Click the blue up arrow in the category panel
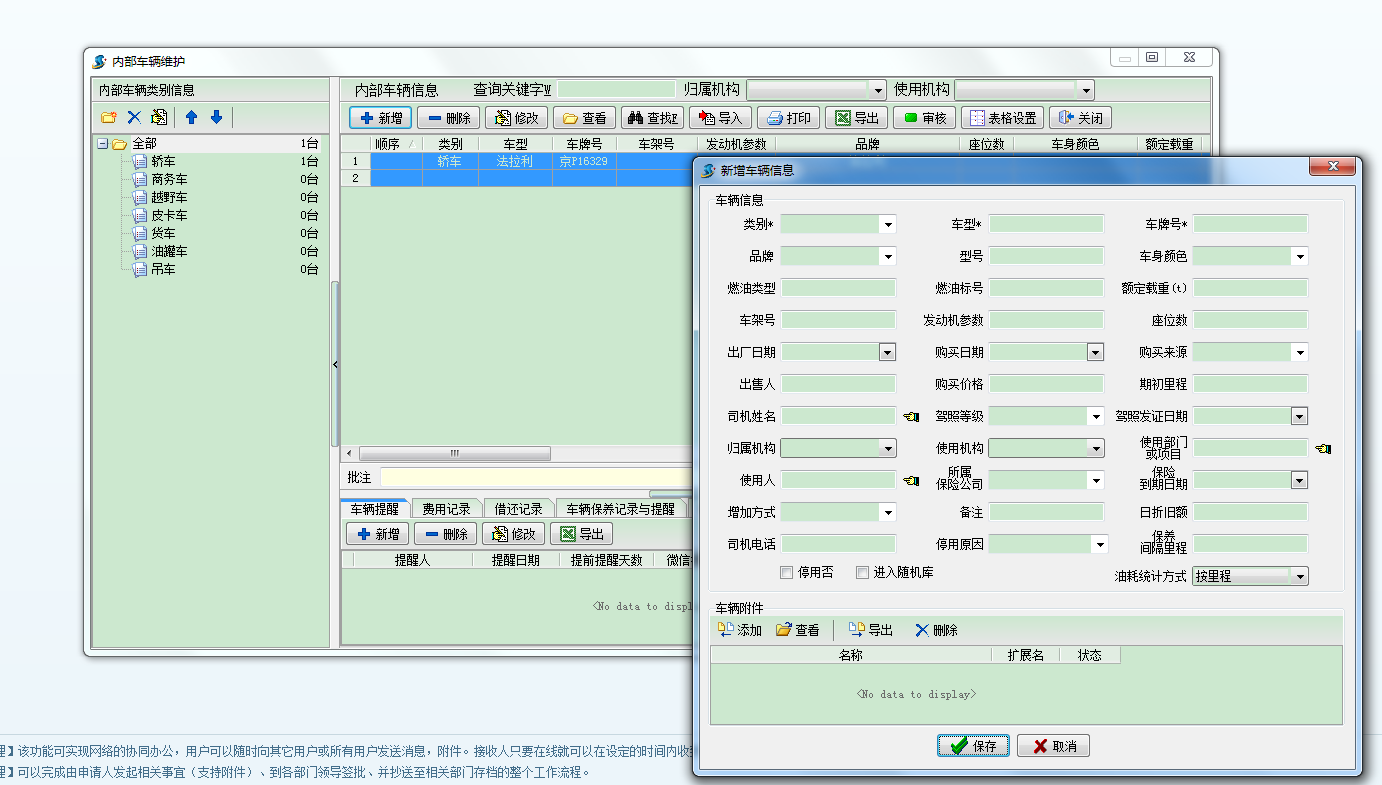The width and height of the screenshot is (1382, 785). [191, 117]
